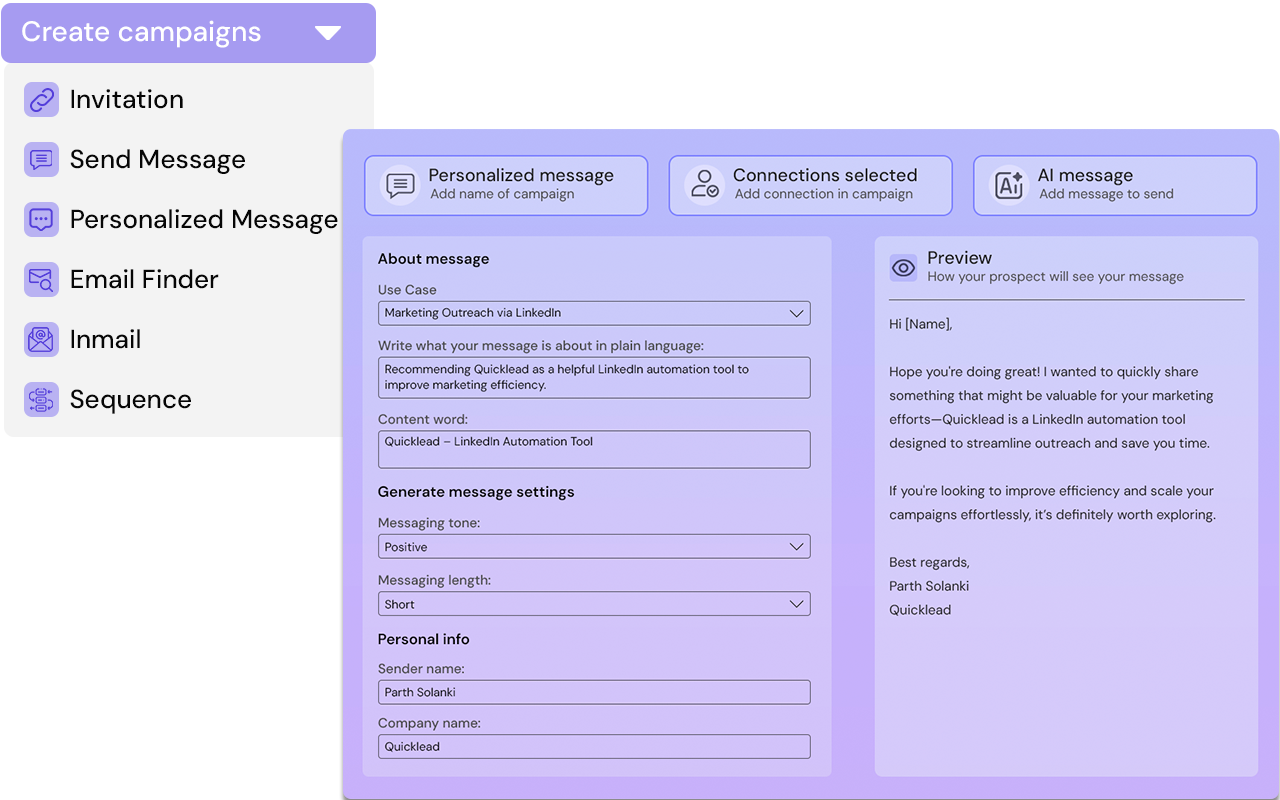Click the message description text box
Image resolution: width=1280 pixels, height=800 pixels.
click(x=594, y=378)
